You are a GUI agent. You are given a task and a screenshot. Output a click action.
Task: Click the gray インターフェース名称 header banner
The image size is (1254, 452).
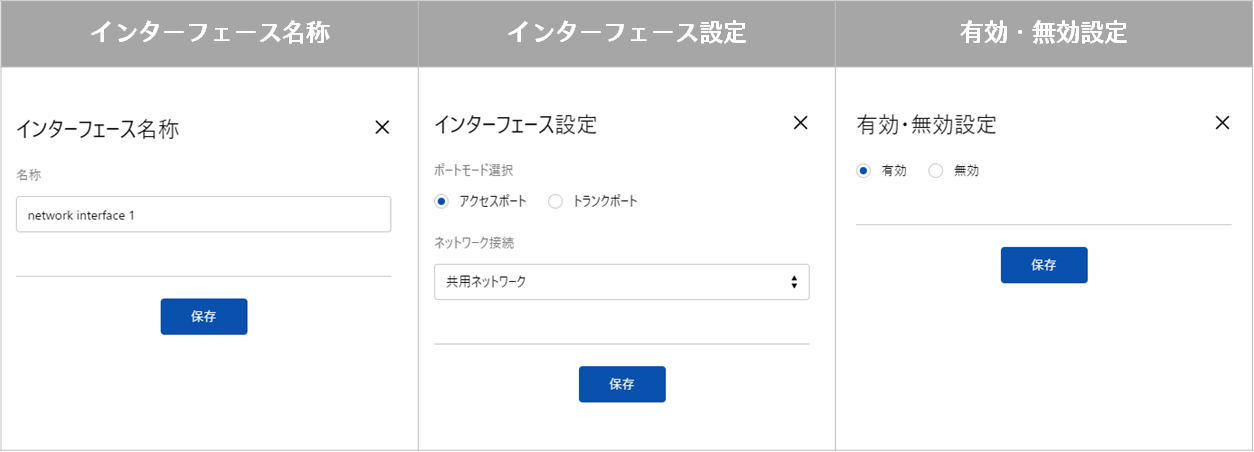pos(209,33)
